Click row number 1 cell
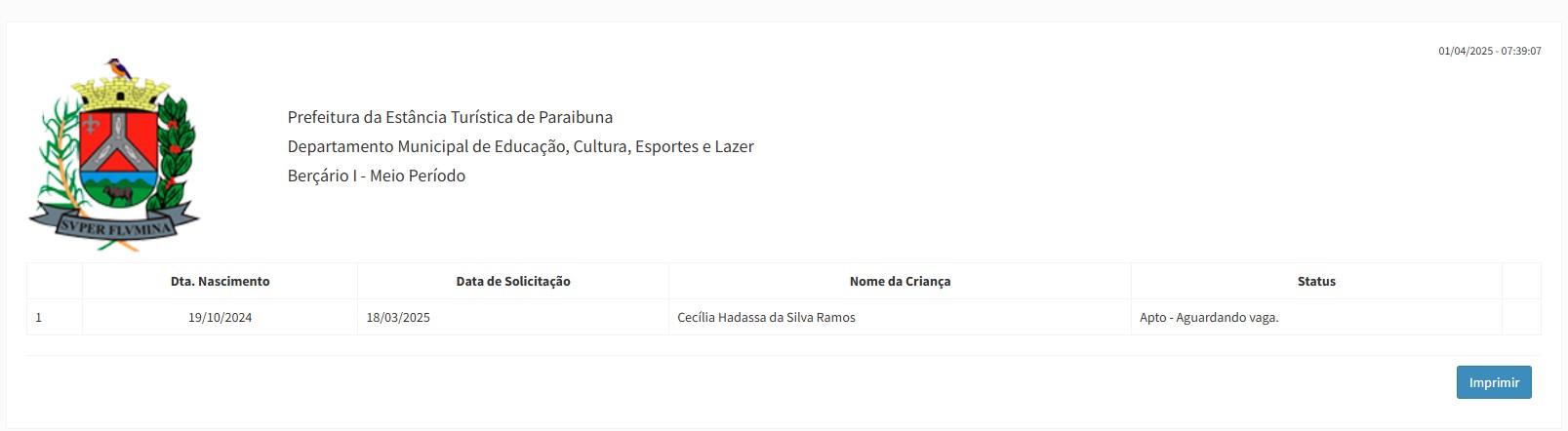Image resolution: width=1568 pixels, height=431 pixels. 55,317
